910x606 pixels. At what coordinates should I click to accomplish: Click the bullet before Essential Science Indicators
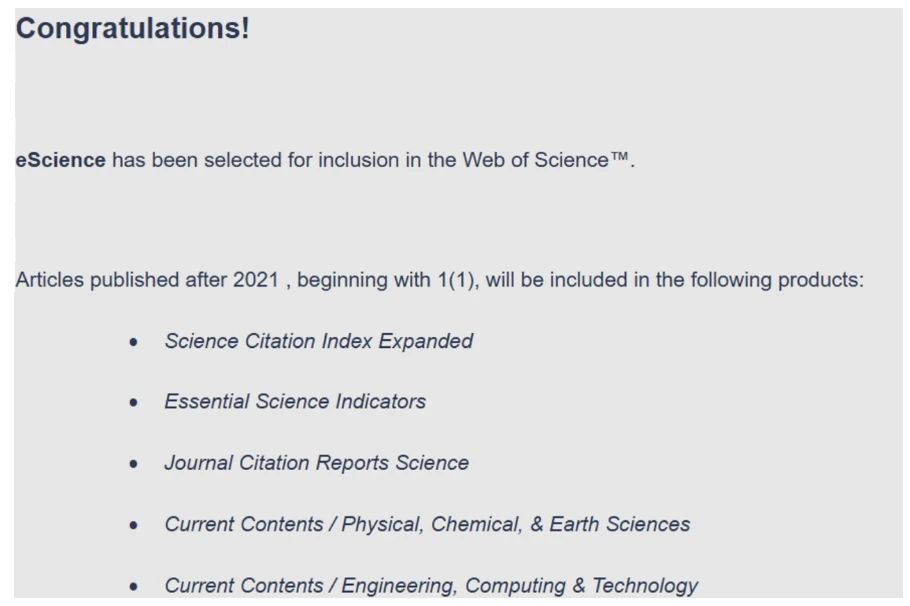click(134, 403)
